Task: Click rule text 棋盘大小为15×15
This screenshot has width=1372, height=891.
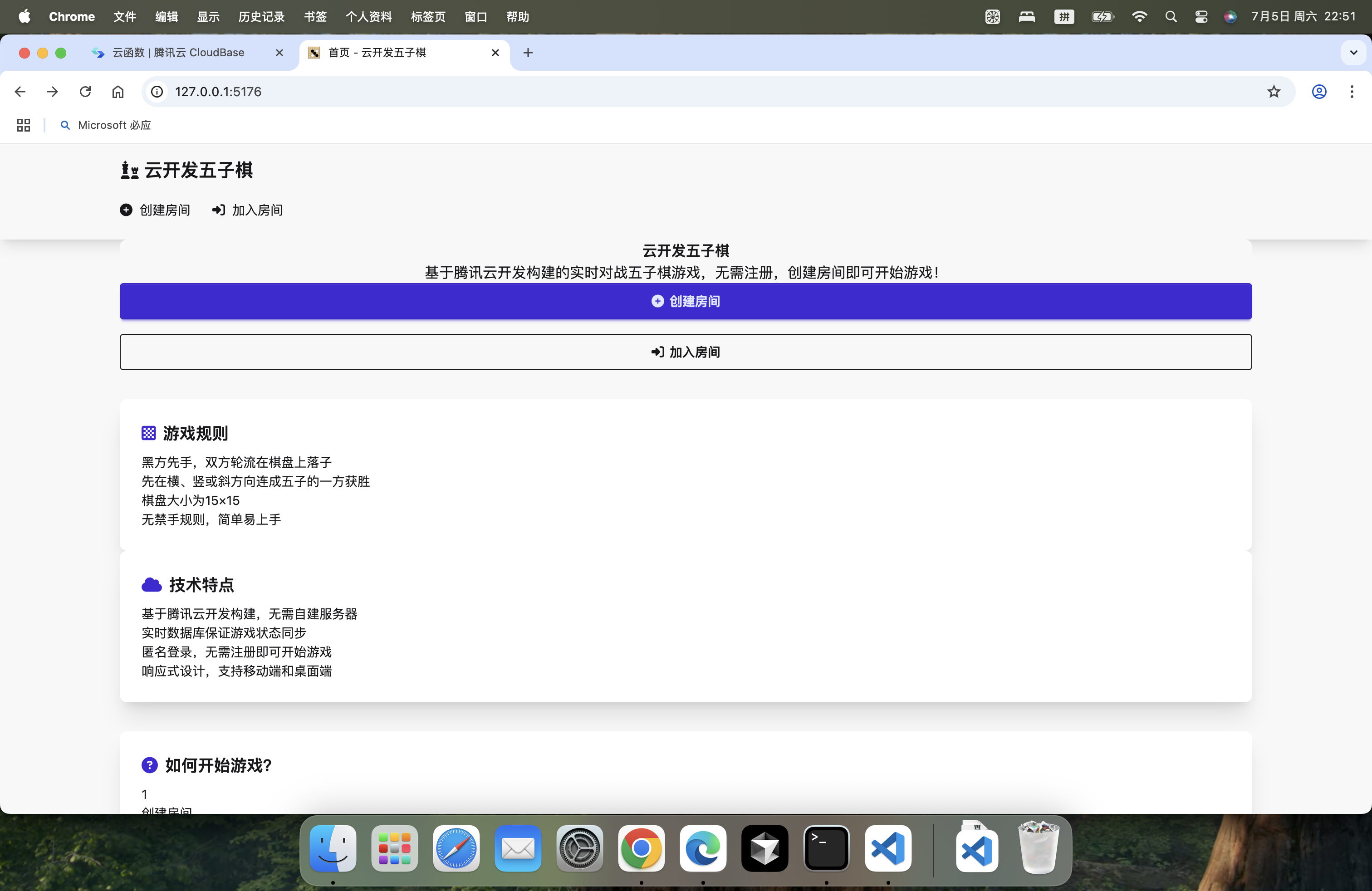Action: pos(191,500)
